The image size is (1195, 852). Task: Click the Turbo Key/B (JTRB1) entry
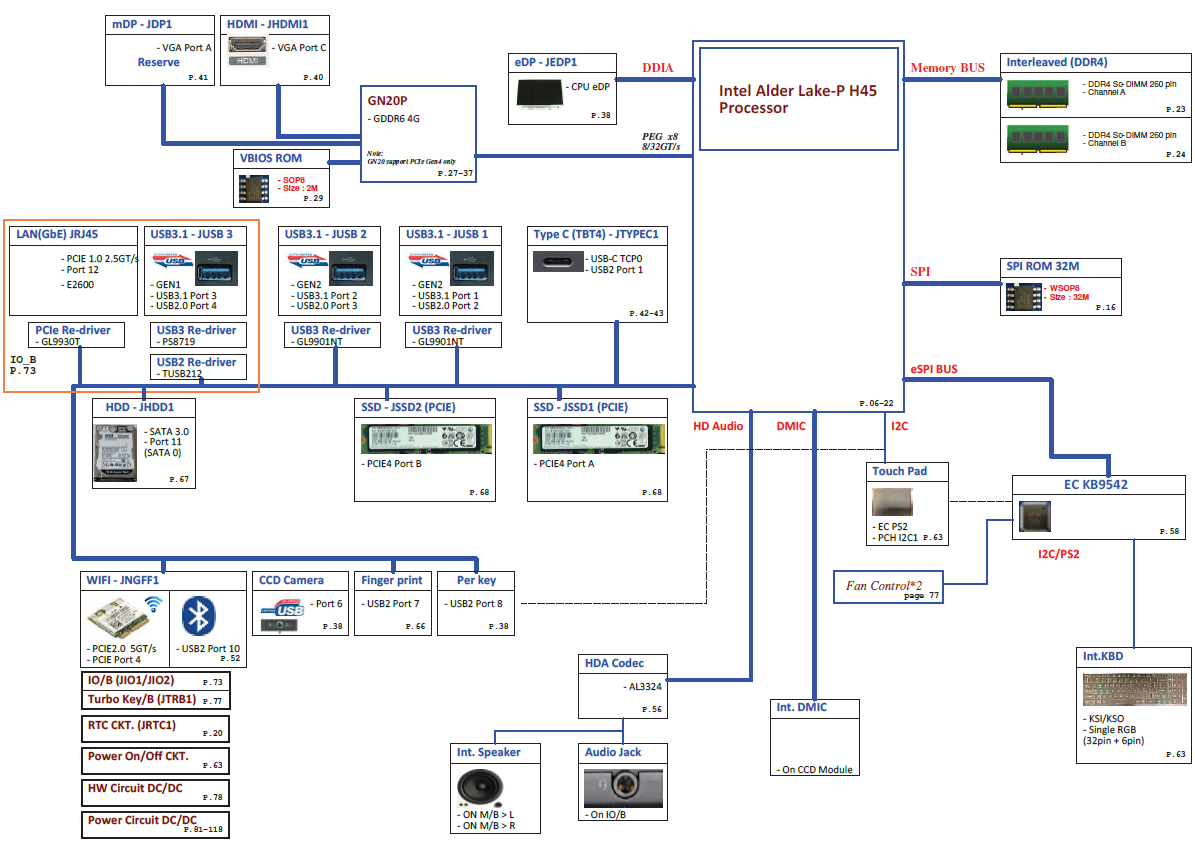coord(155,700)
